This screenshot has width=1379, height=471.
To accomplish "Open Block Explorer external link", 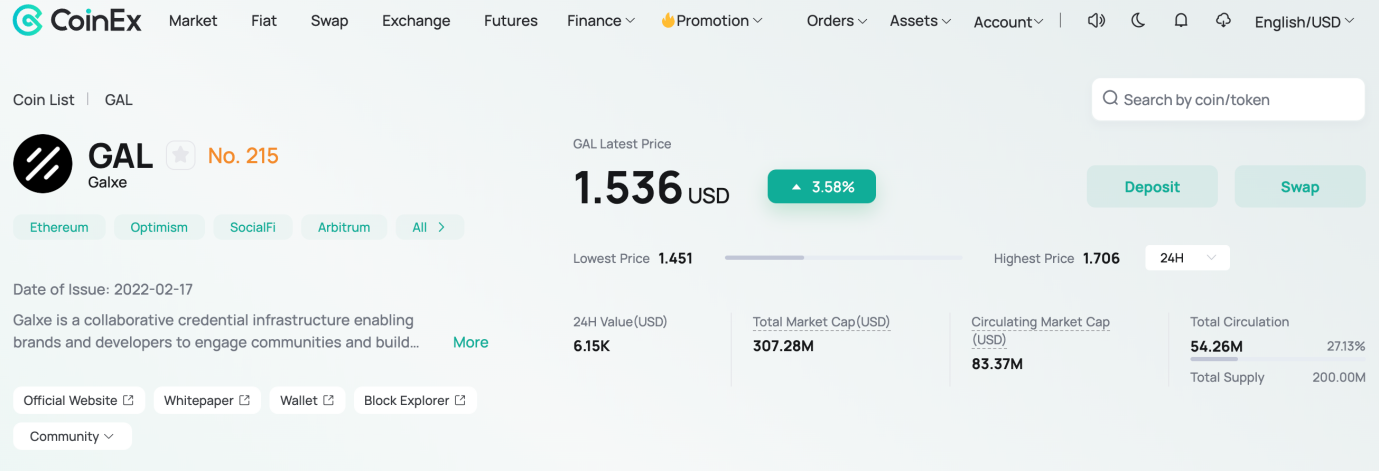I will coord(415,400).
